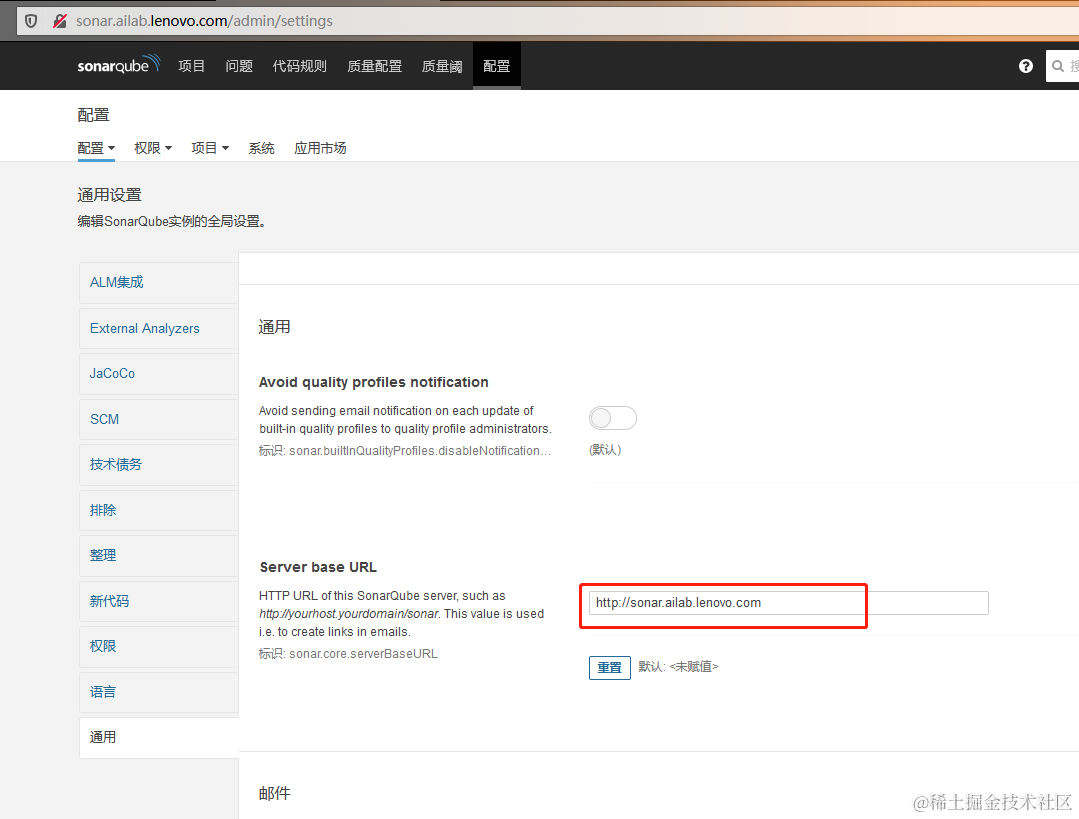The width and height of the screenshot is (1079, 819).
Task: Click the browser shield tracking protection icon
Action: click(31, 21)
